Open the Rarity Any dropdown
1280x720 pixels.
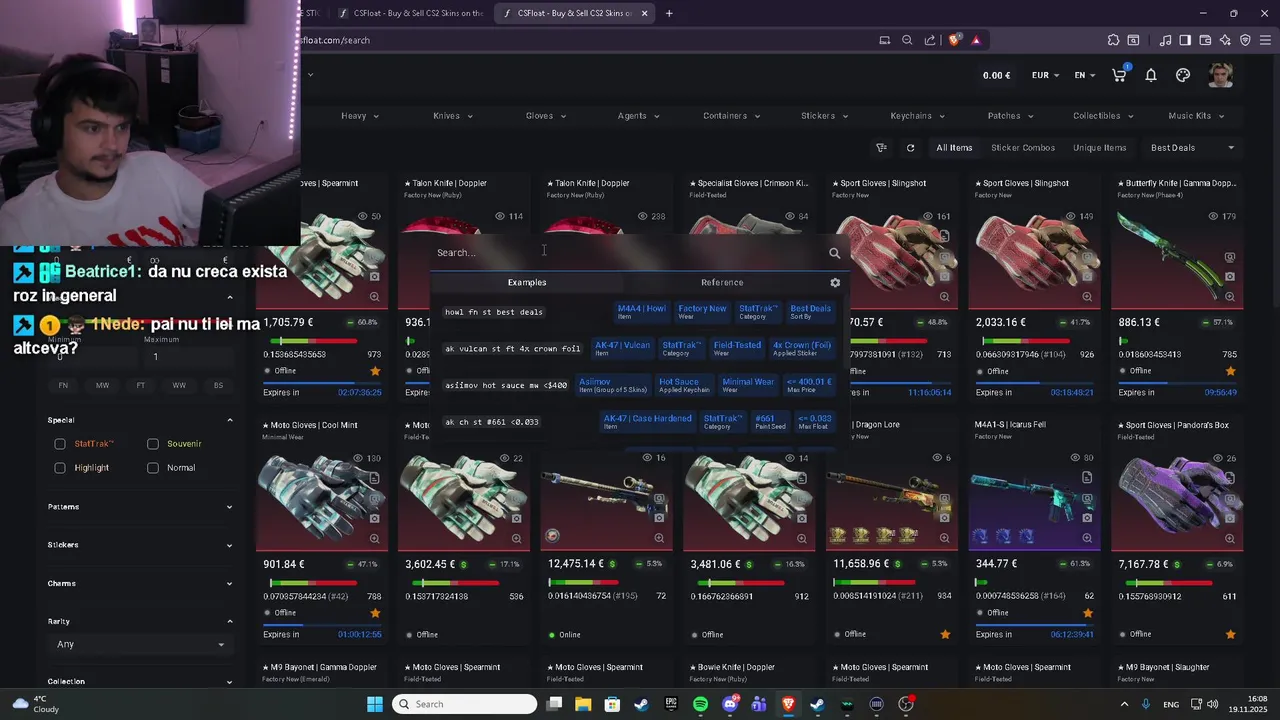pyautogui.click(x=140, y=644)
